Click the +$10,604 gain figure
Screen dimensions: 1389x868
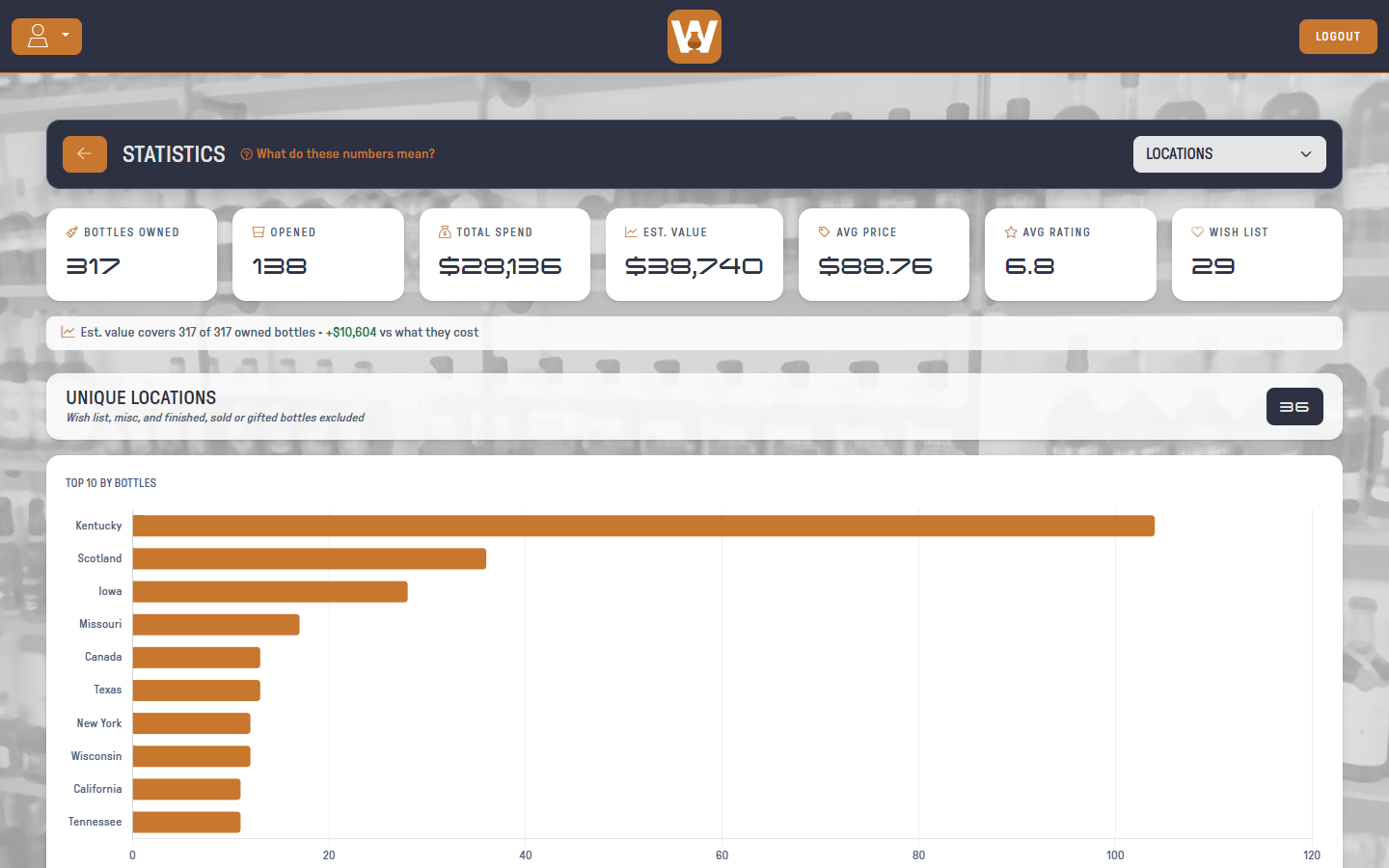click(351, 332)
